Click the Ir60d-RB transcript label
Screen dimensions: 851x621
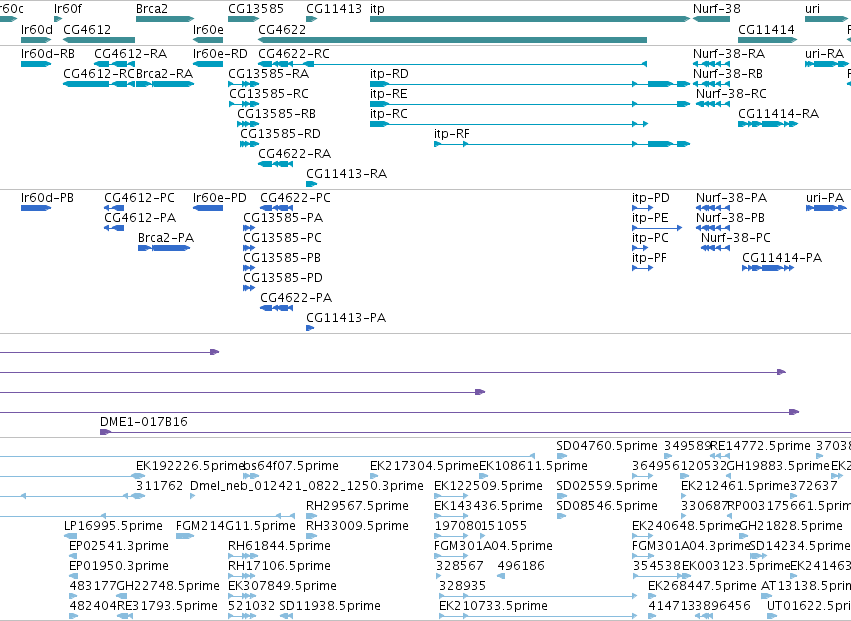pyautogui.click(x=48, y=54)
